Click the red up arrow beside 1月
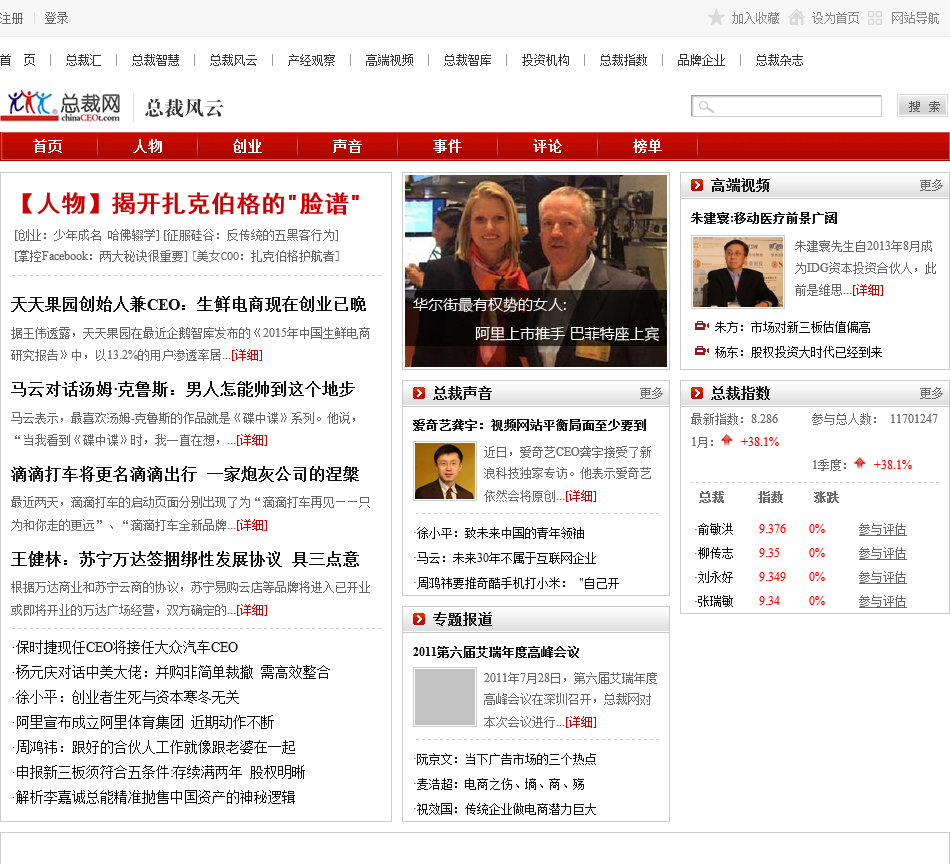The height and width of the screenshot is (864, 950). point(726,440)
